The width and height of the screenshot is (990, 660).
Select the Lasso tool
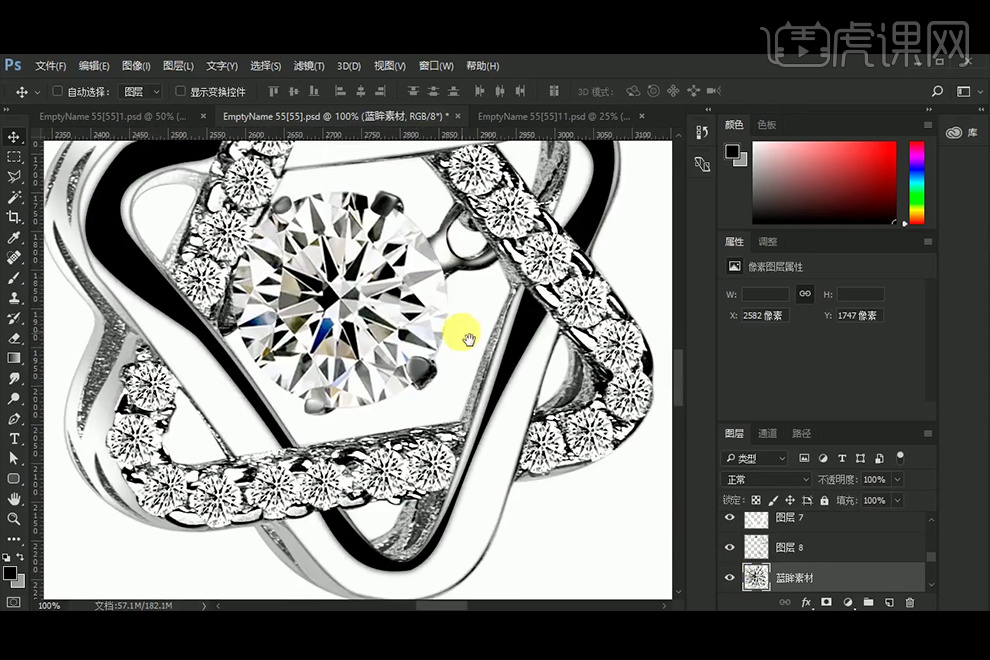13,177
